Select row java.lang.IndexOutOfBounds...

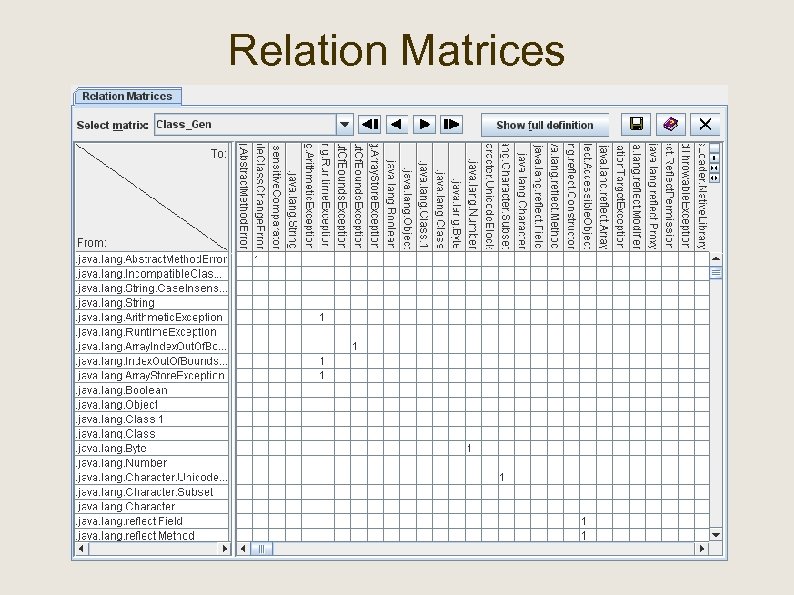pos(152,361)
